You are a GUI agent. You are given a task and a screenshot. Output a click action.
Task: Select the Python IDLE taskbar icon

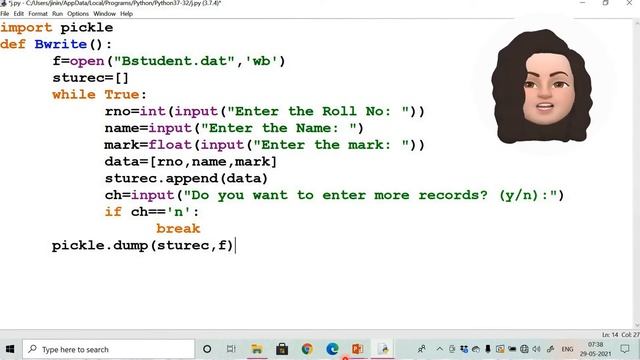coord(383,349)
